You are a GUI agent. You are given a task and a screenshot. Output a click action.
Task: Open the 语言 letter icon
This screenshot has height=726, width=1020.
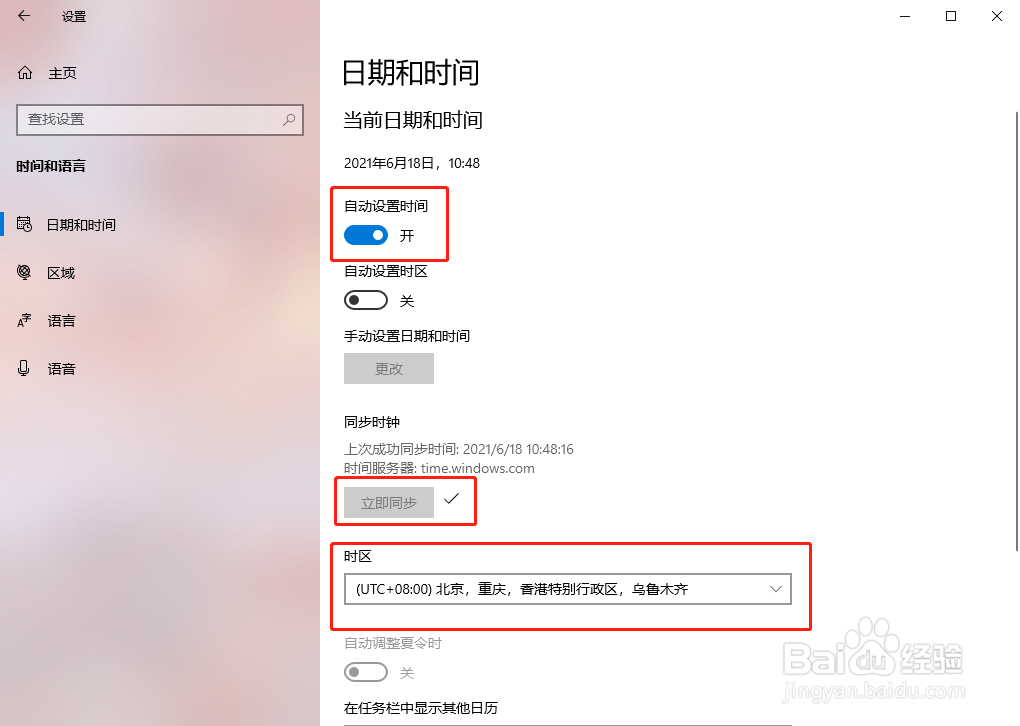[x=24, y=321]
